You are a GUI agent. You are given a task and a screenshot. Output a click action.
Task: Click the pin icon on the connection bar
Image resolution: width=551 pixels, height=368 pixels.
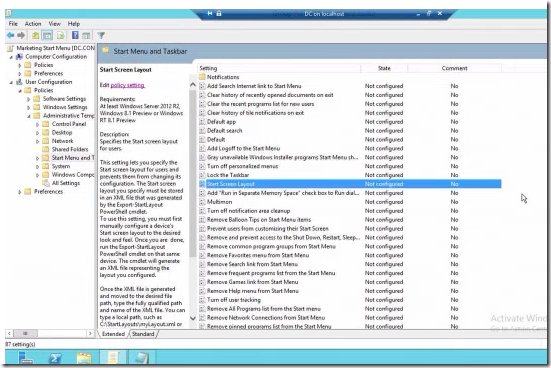point(210,13)
